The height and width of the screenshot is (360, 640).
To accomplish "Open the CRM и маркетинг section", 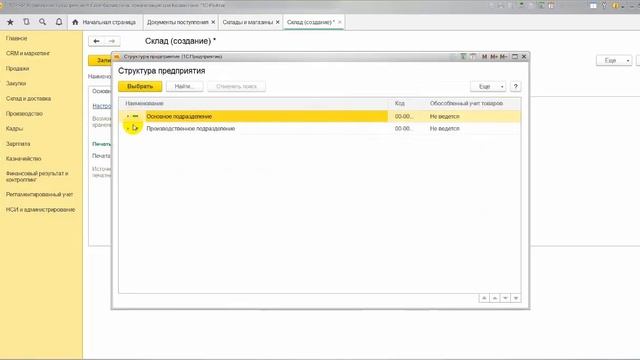I will click(x=28, y=53).
